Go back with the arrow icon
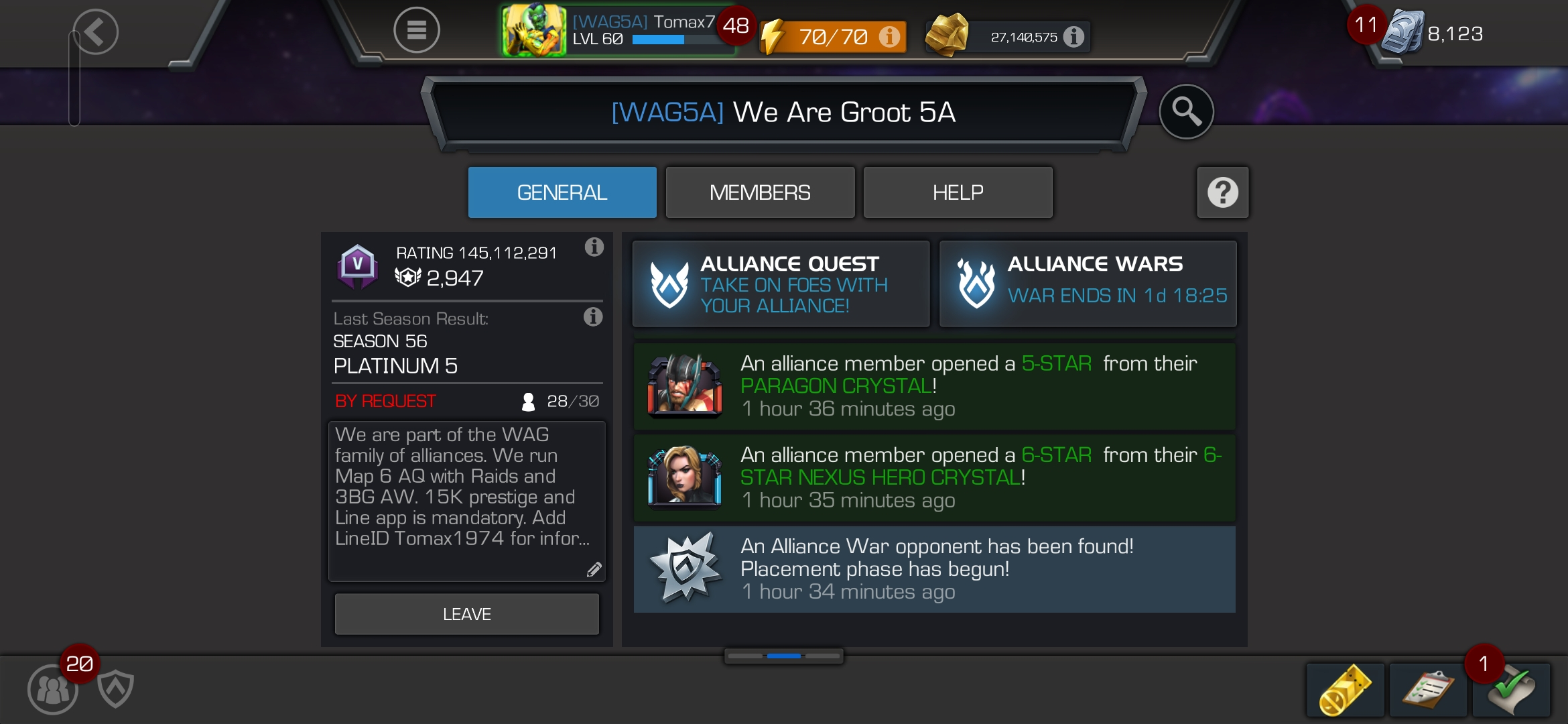1568x724 pixels. pyautogui.click(x=95, y=32)
